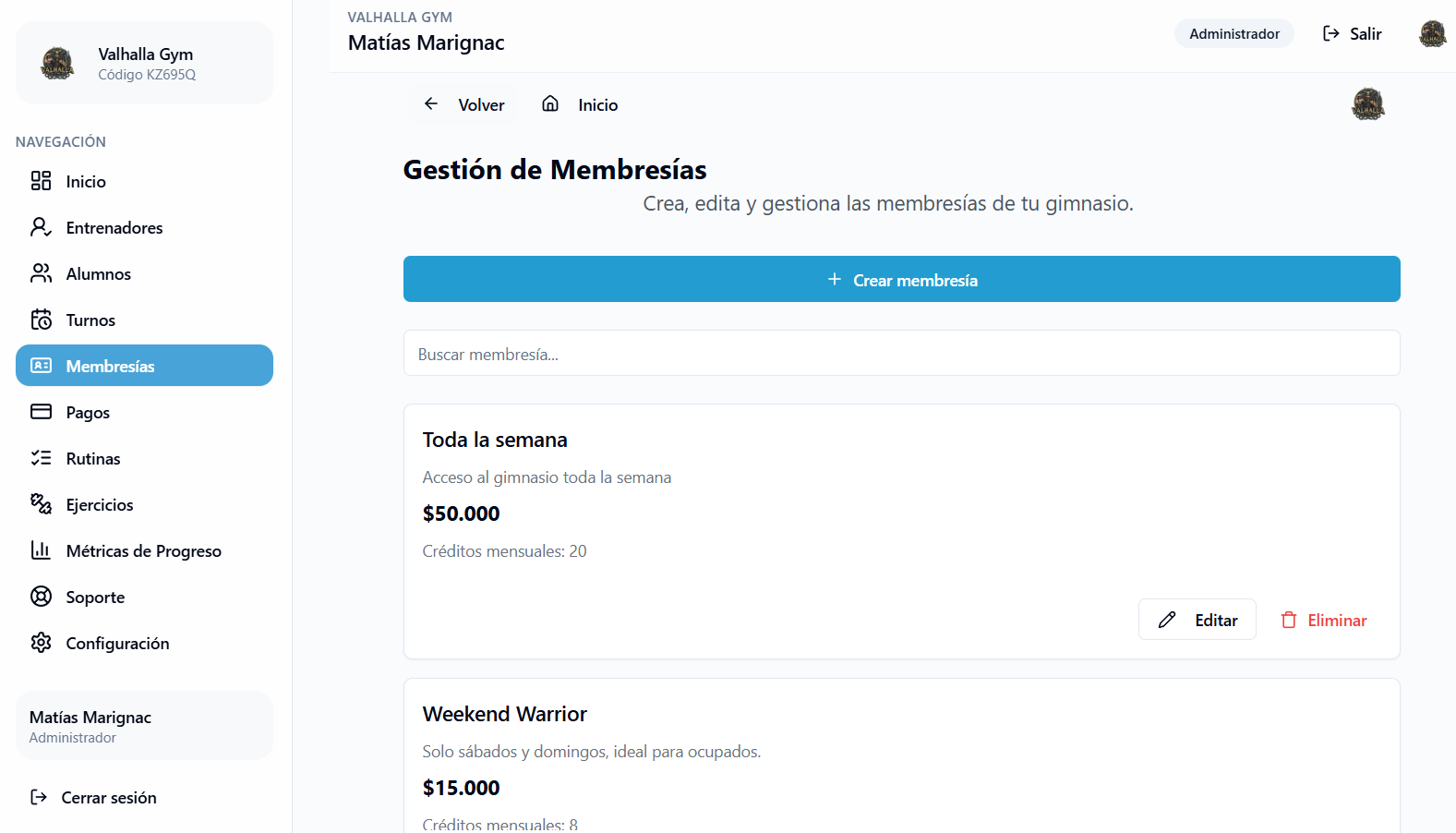This screenshot has height=833, width=1456.
Task: Open Inicio from the top navigation
Action: [598, 104]
